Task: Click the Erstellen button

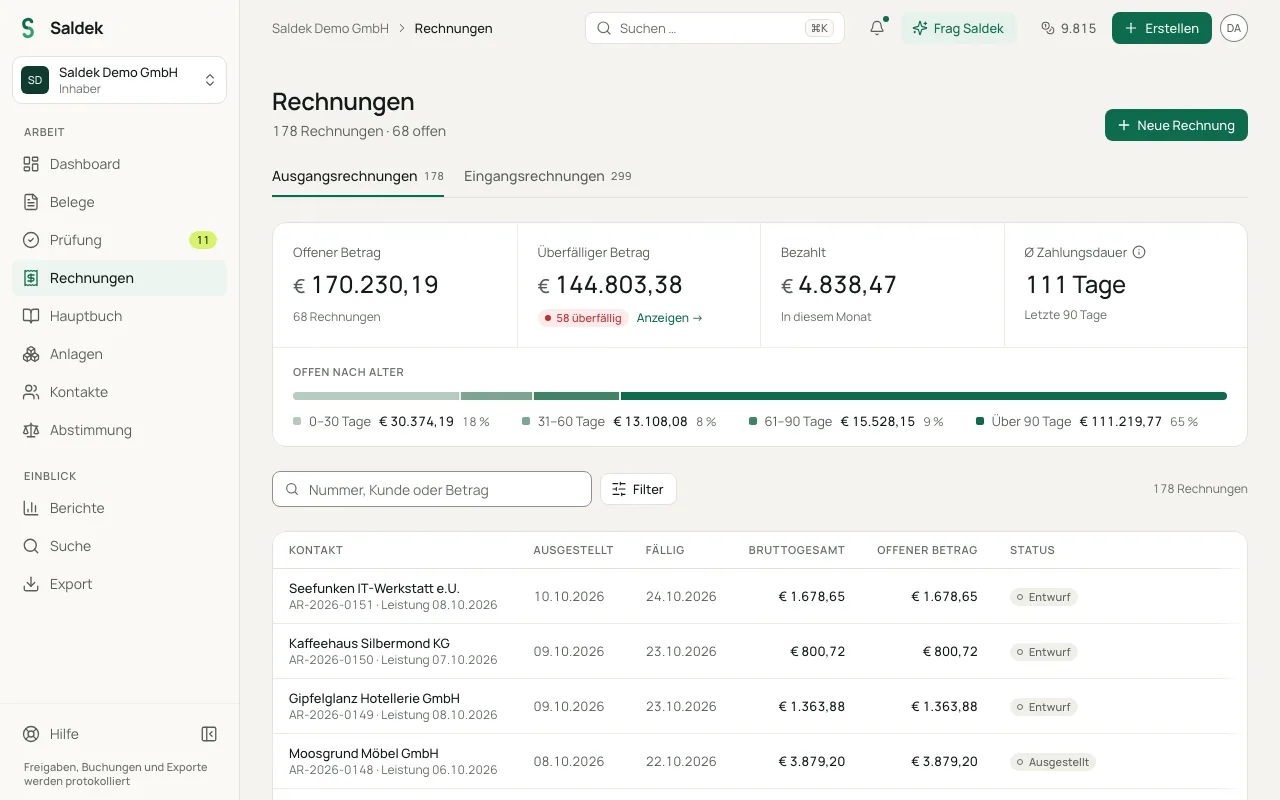Action: pos(1162,28)
